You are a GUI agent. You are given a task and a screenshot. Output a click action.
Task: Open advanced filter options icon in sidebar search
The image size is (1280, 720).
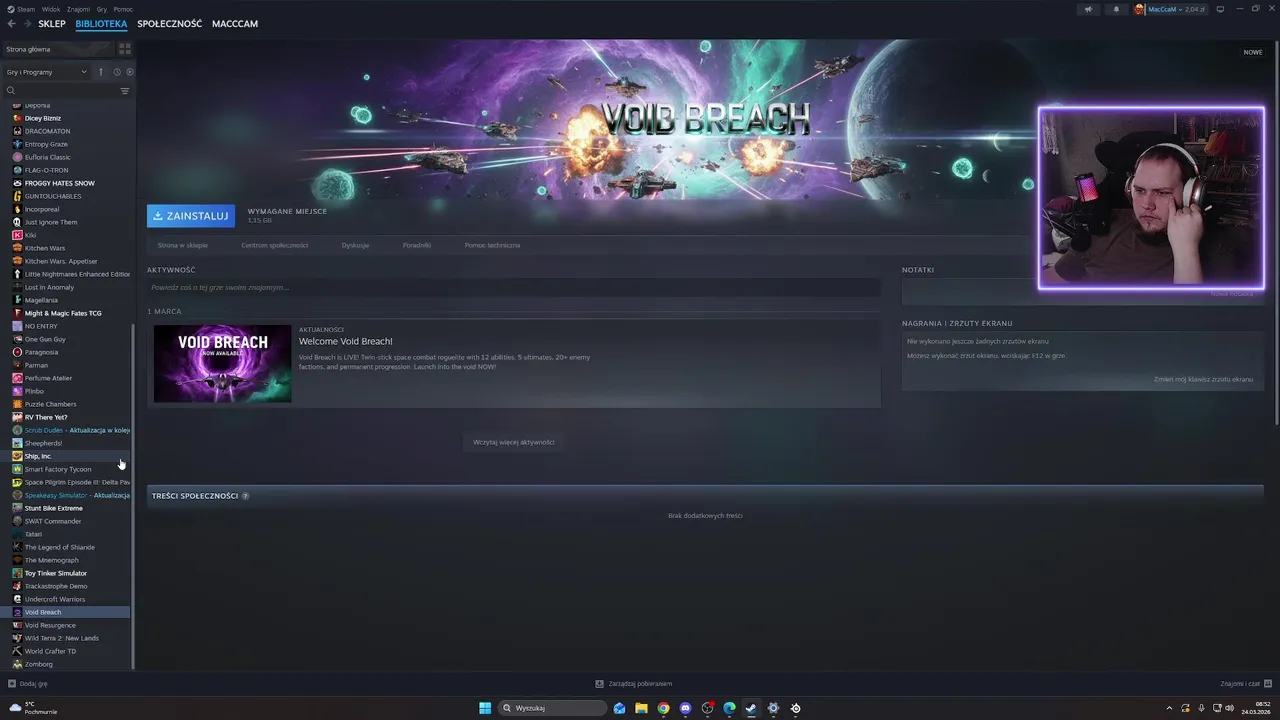[x=125, y=91]
